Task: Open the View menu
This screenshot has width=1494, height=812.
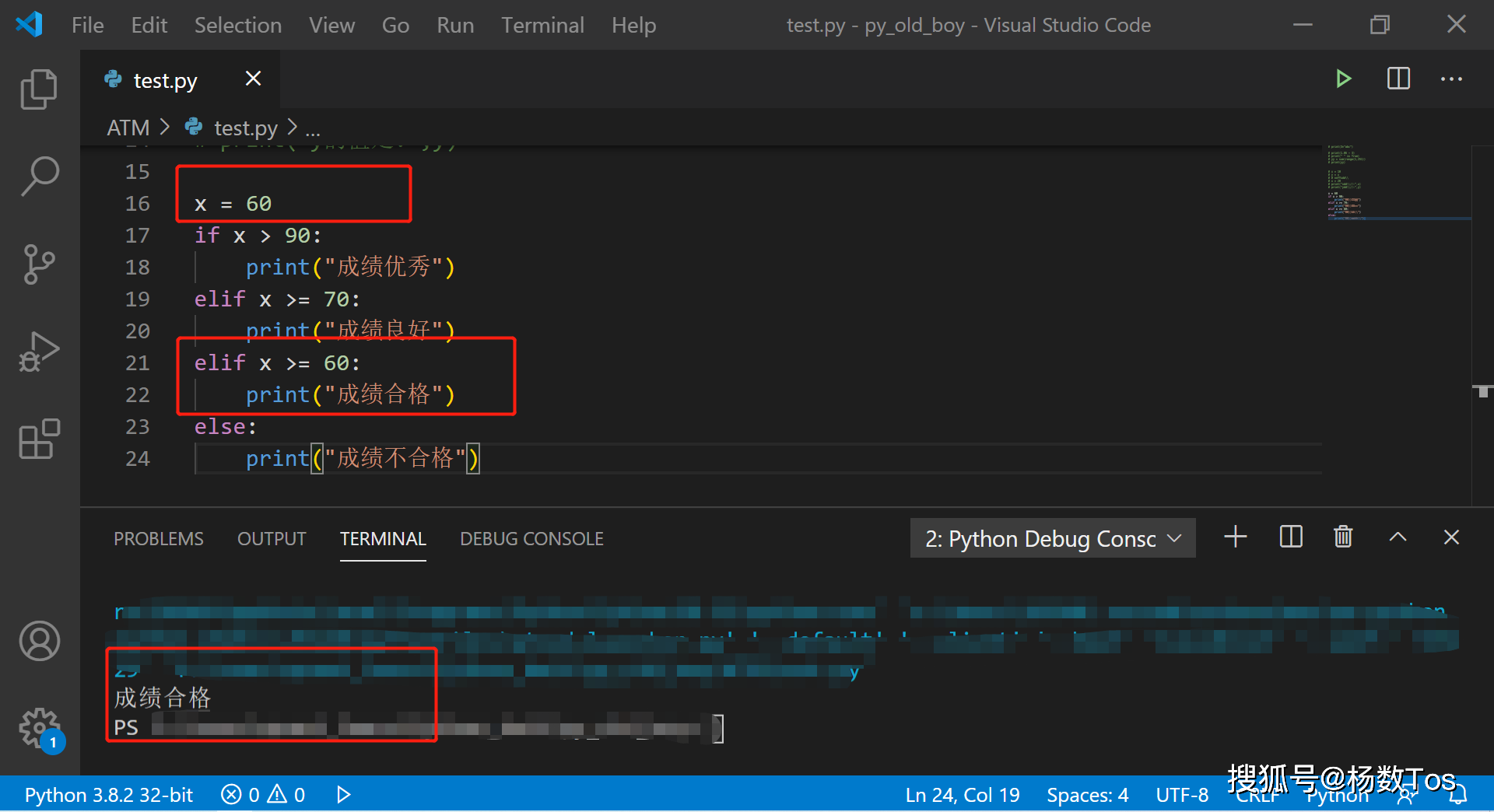Action: click(x=331, y=25)
